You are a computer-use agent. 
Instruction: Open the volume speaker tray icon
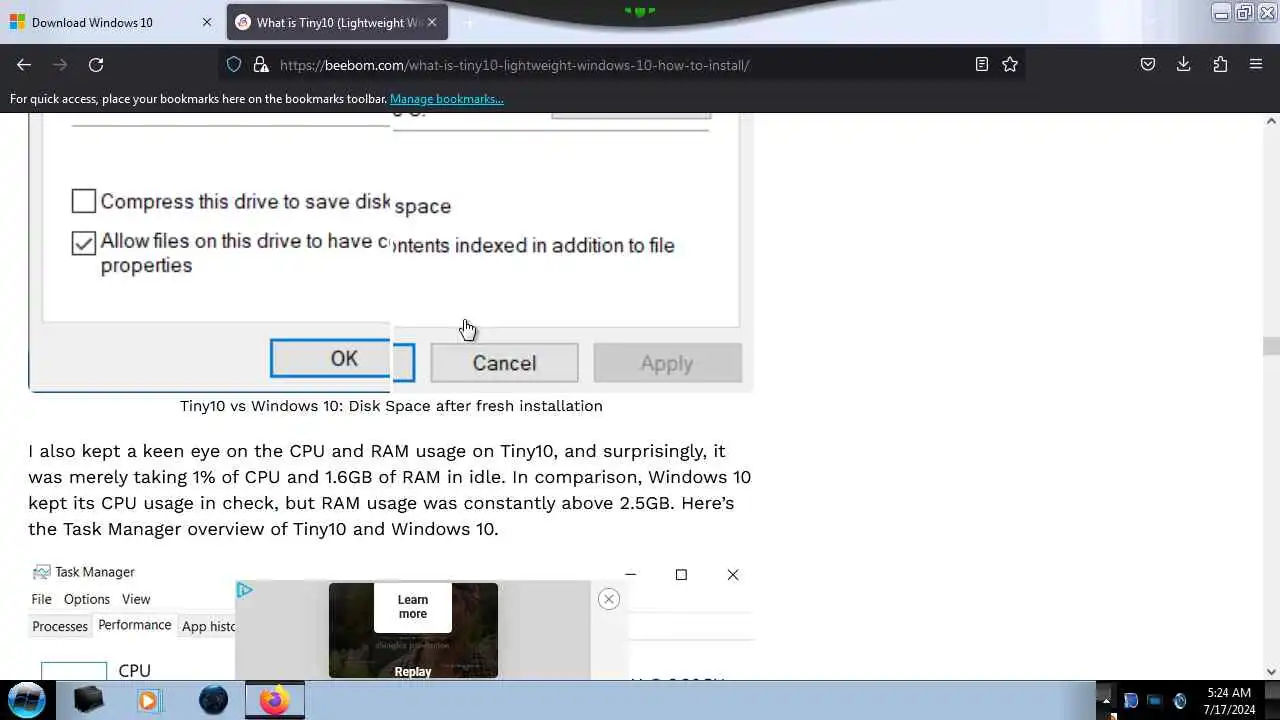coord(1179,701)
